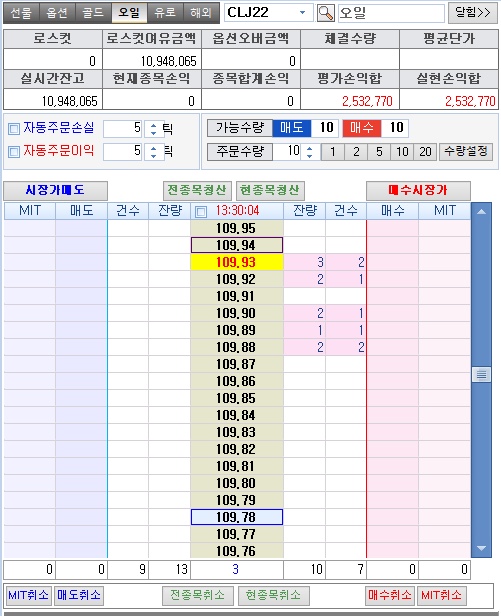
Task: Click the vertical scrollbar thumb
Action: [x=481, y=374]
